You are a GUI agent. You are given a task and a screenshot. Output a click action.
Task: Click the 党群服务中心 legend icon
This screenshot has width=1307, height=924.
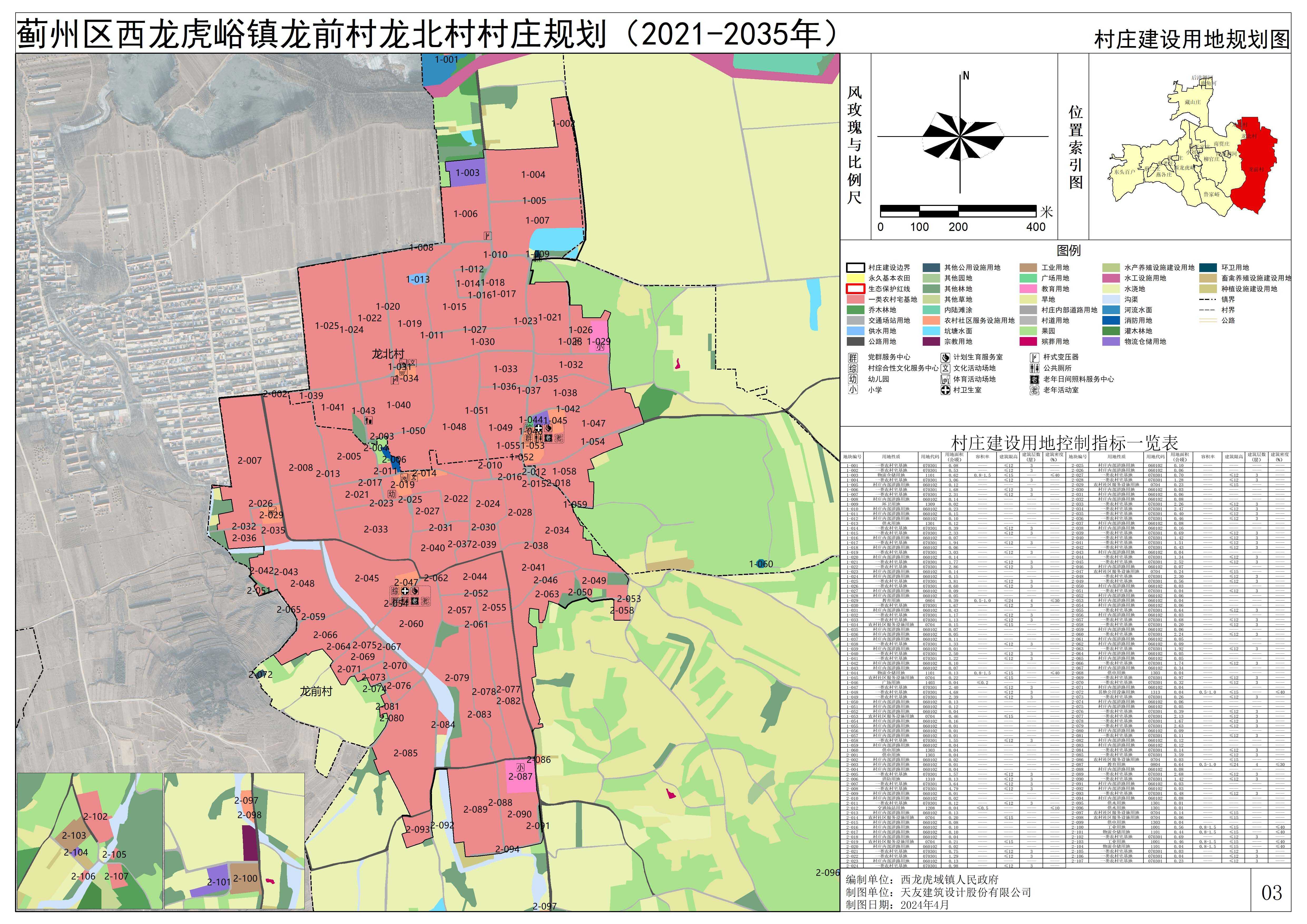pyautogui.click(x=852, y=357)
